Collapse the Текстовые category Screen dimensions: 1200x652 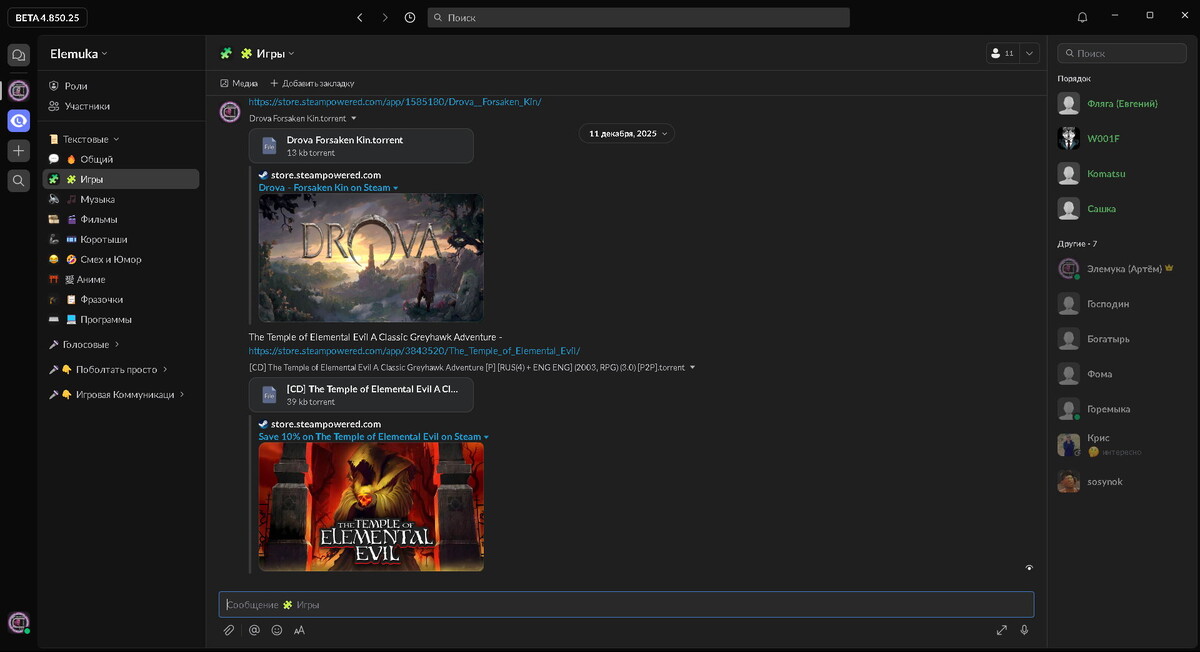coord(84,139)
